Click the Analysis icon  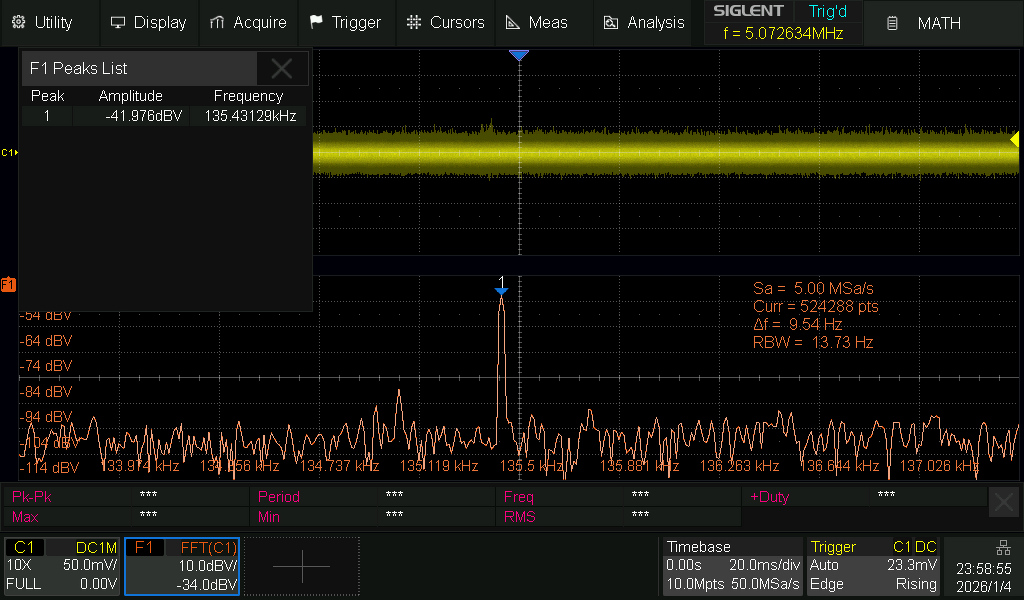tap(611, 23)
